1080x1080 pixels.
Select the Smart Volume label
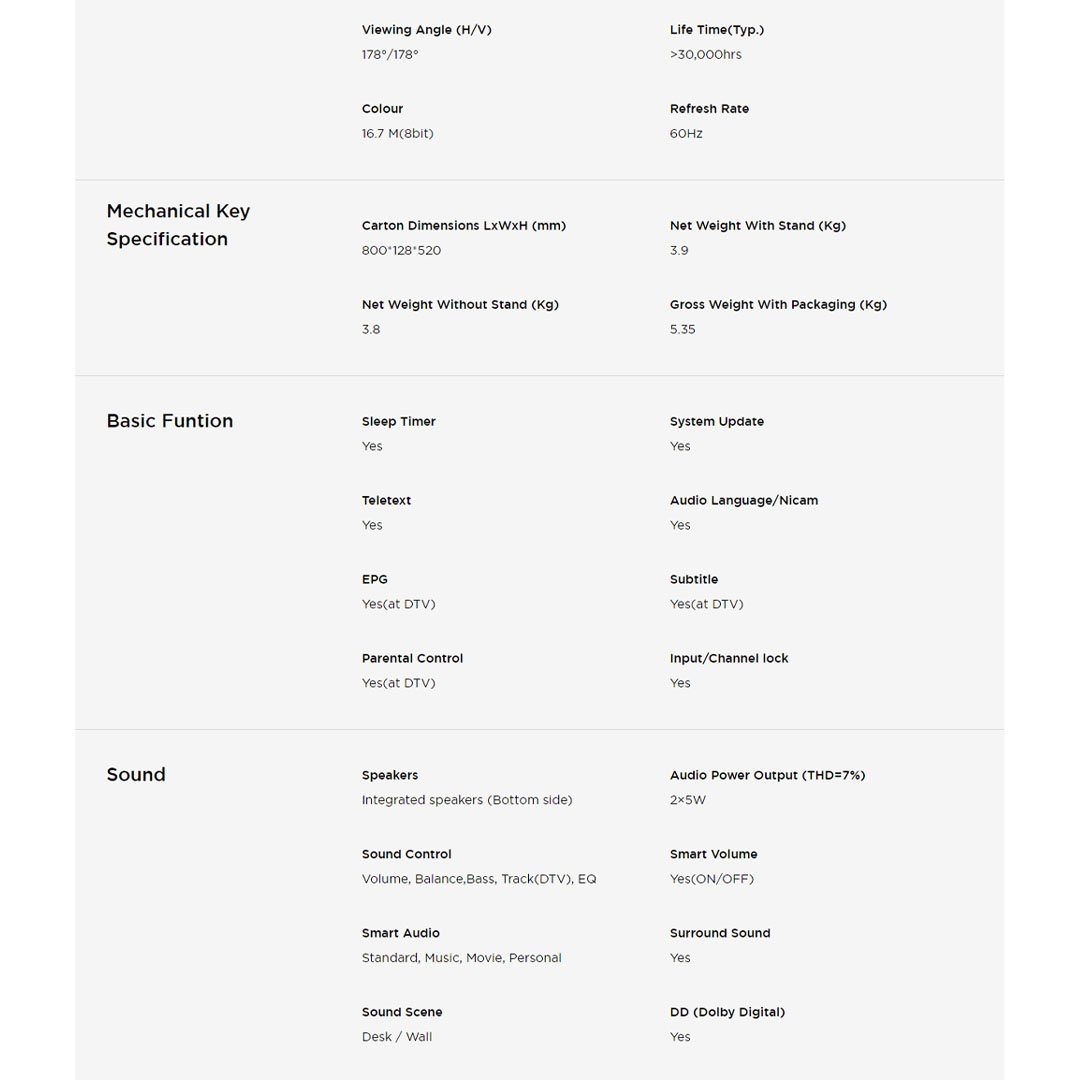pos(713,855)
